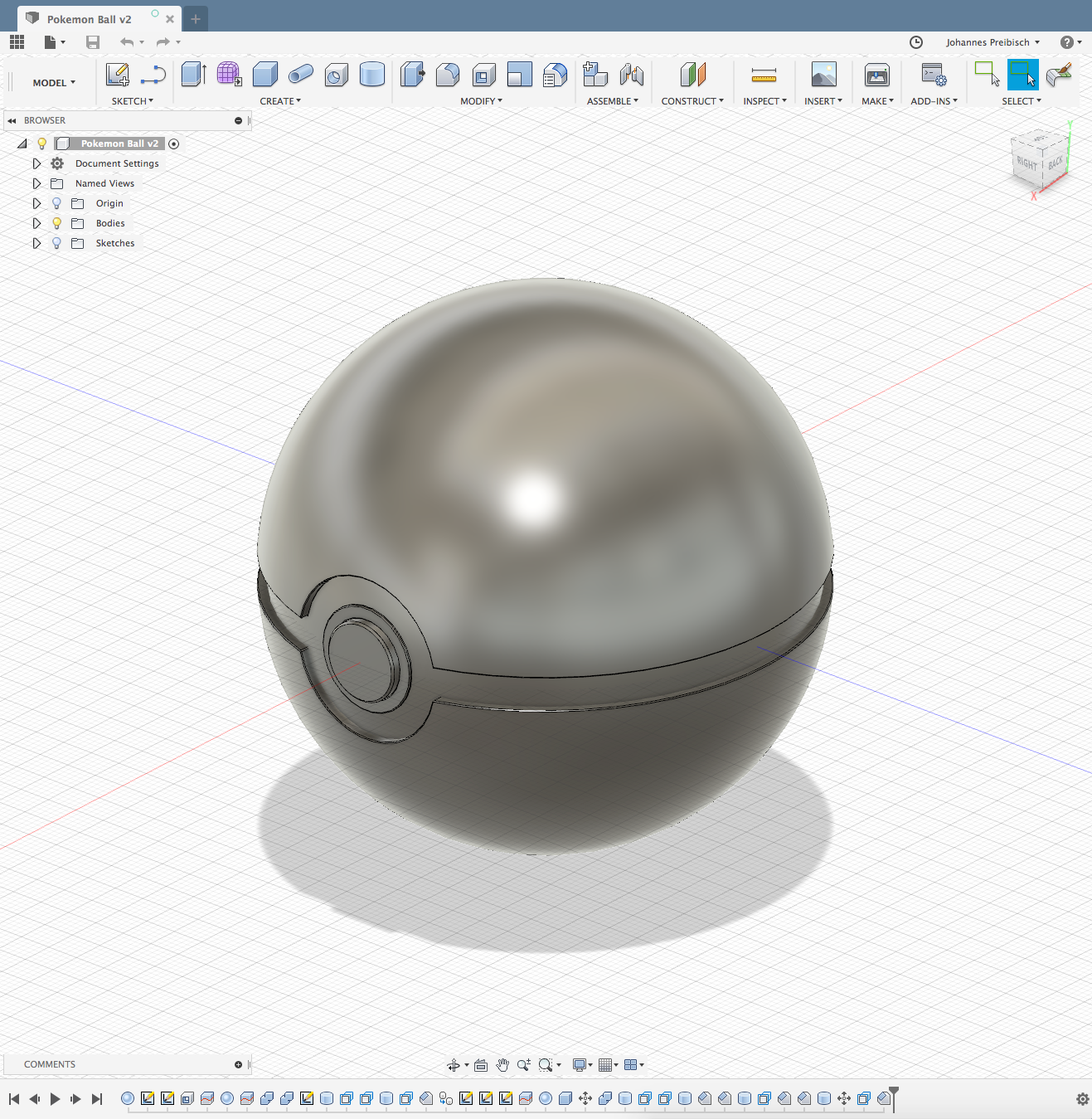Open the SKETCH menu
The height and width of the screenshot is (1119, 1092).
tap(133, 101)
